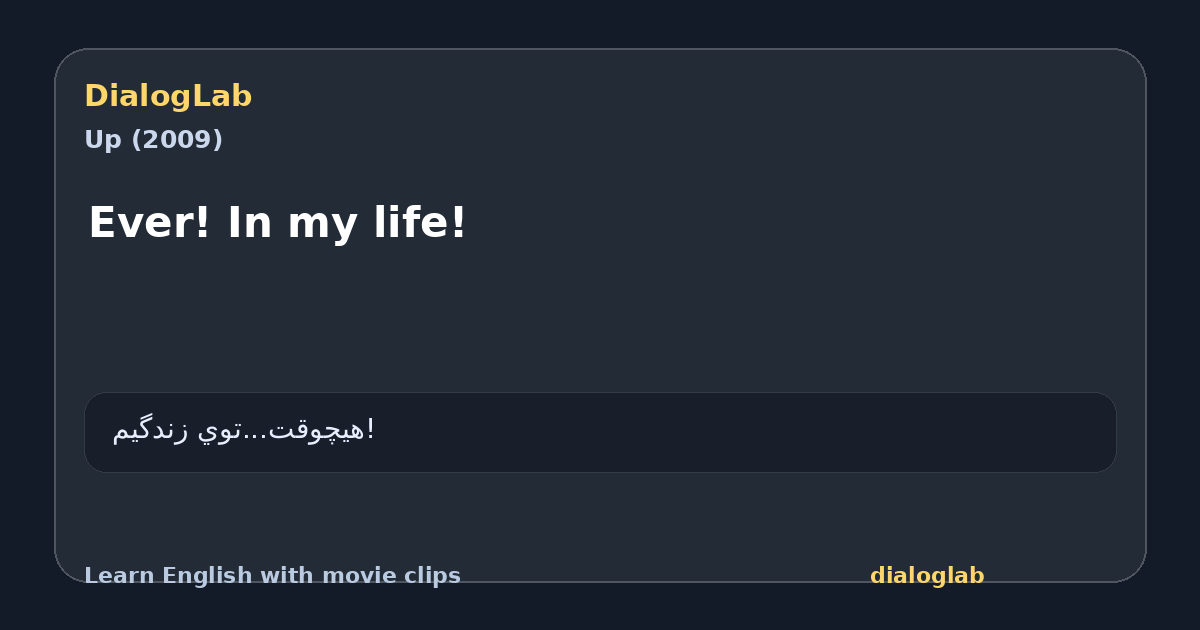The height and width of the screenshot is (630, 1200).
Task: Click the empty right end of the translation box
Action: pyautogui.click(x=900, y=432)
